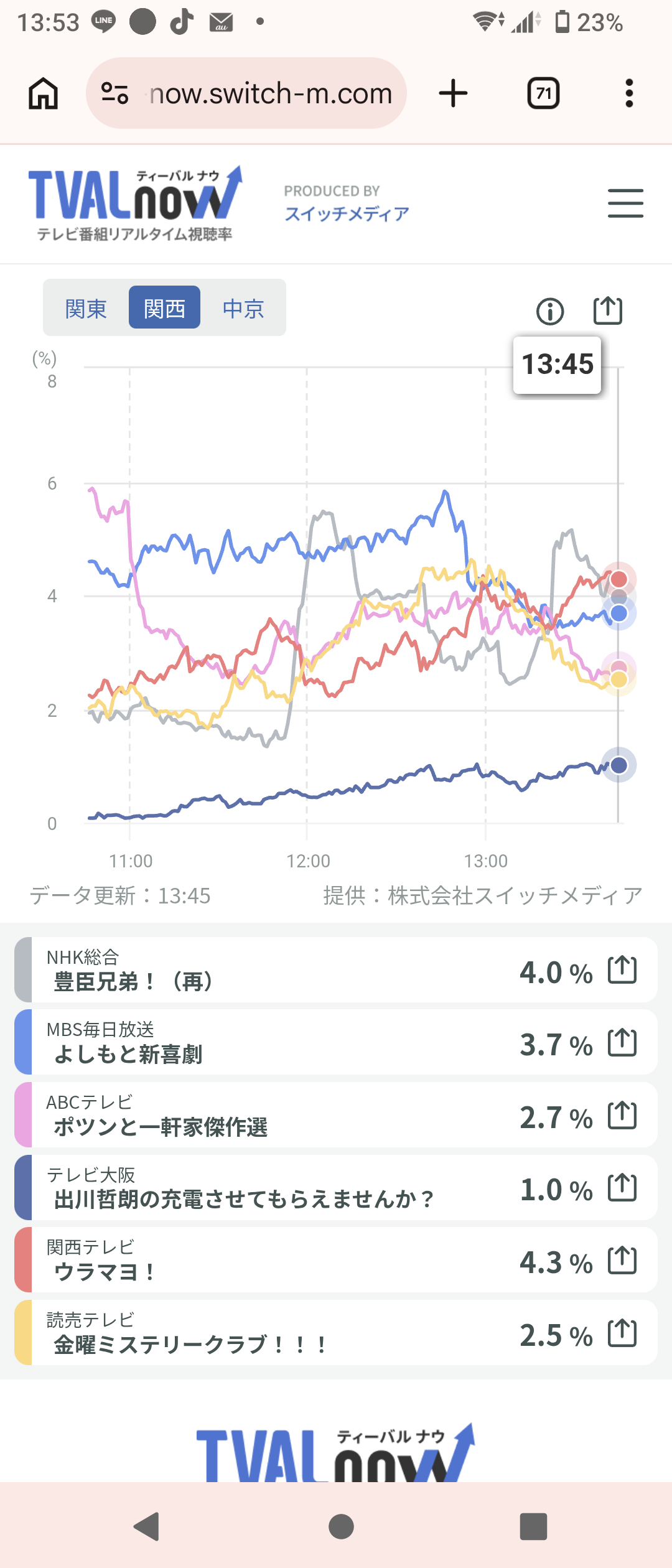Open the chart info icon

pos(550,311)
